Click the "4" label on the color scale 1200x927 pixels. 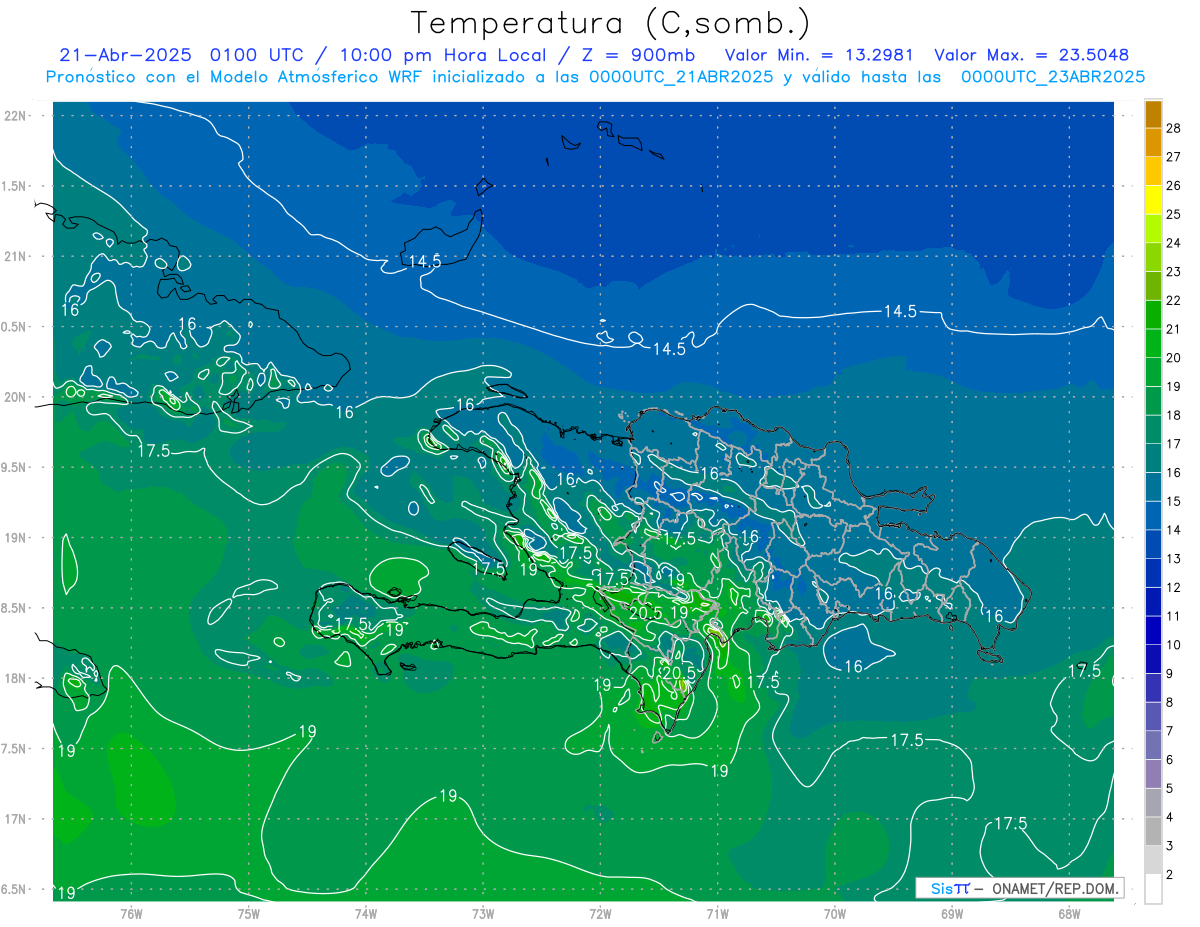pyautogui.click(x=1170, y=817)
